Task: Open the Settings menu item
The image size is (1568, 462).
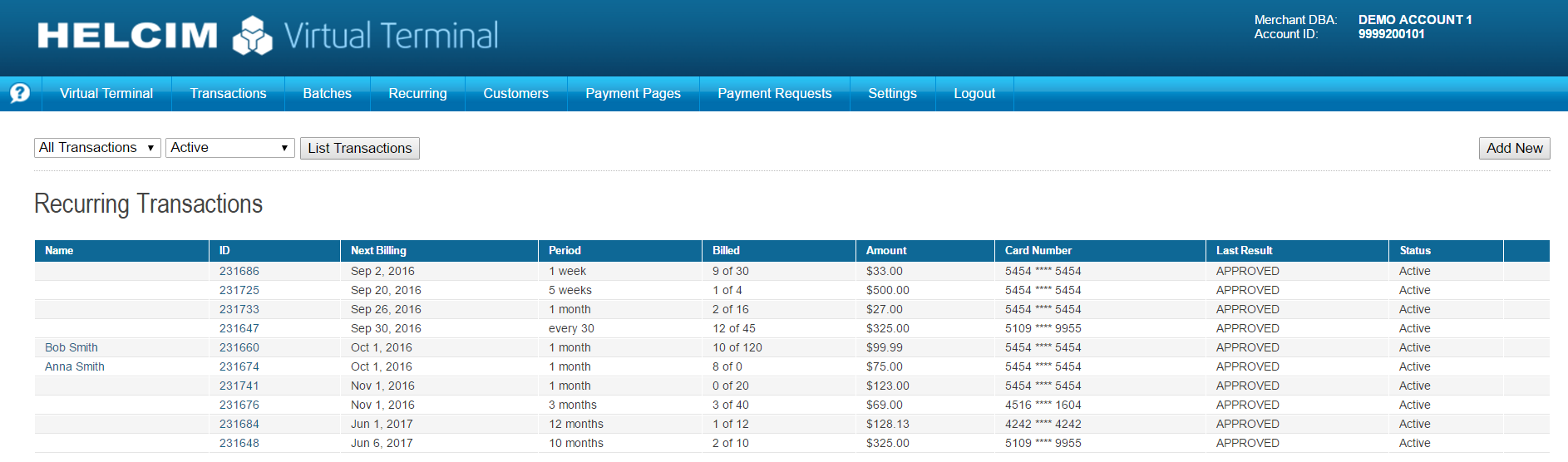Action: 892,94
